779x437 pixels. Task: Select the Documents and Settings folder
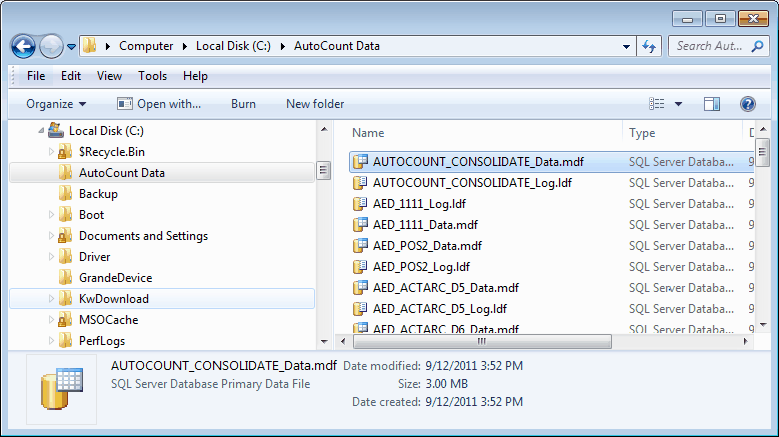point(143,236)
